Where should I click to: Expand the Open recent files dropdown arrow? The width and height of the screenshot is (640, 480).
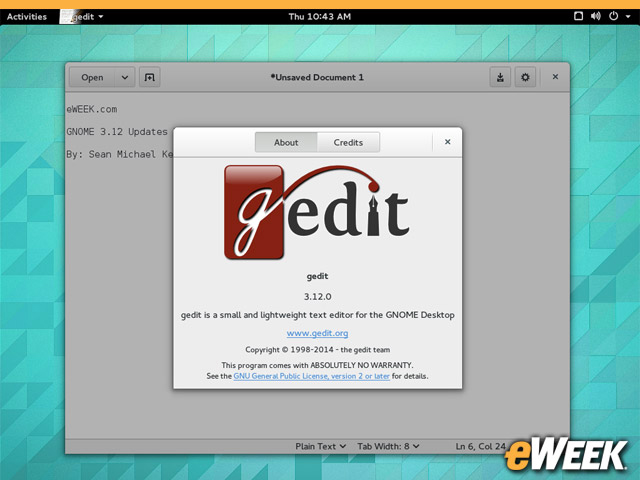pyautogui.click(x=124, y=77)
